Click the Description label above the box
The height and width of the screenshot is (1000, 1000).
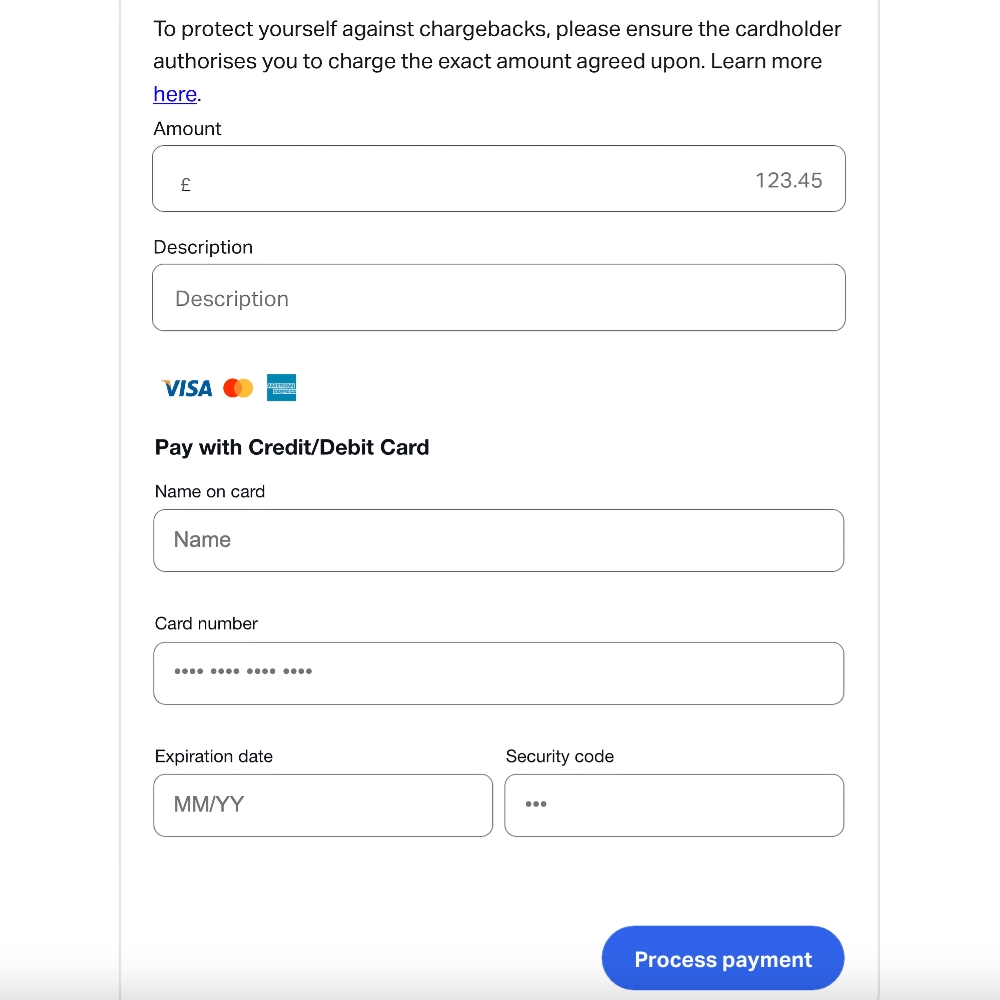[203, 247]
